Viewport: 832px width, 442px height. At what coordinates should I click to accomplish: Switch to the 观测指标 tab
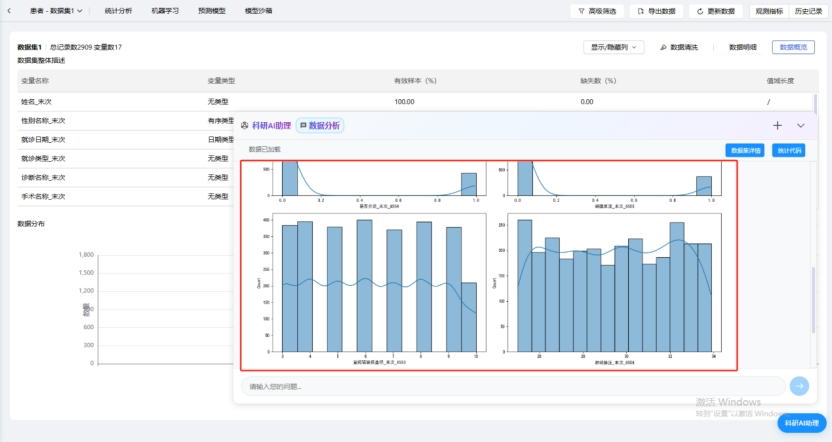[769, 11]
